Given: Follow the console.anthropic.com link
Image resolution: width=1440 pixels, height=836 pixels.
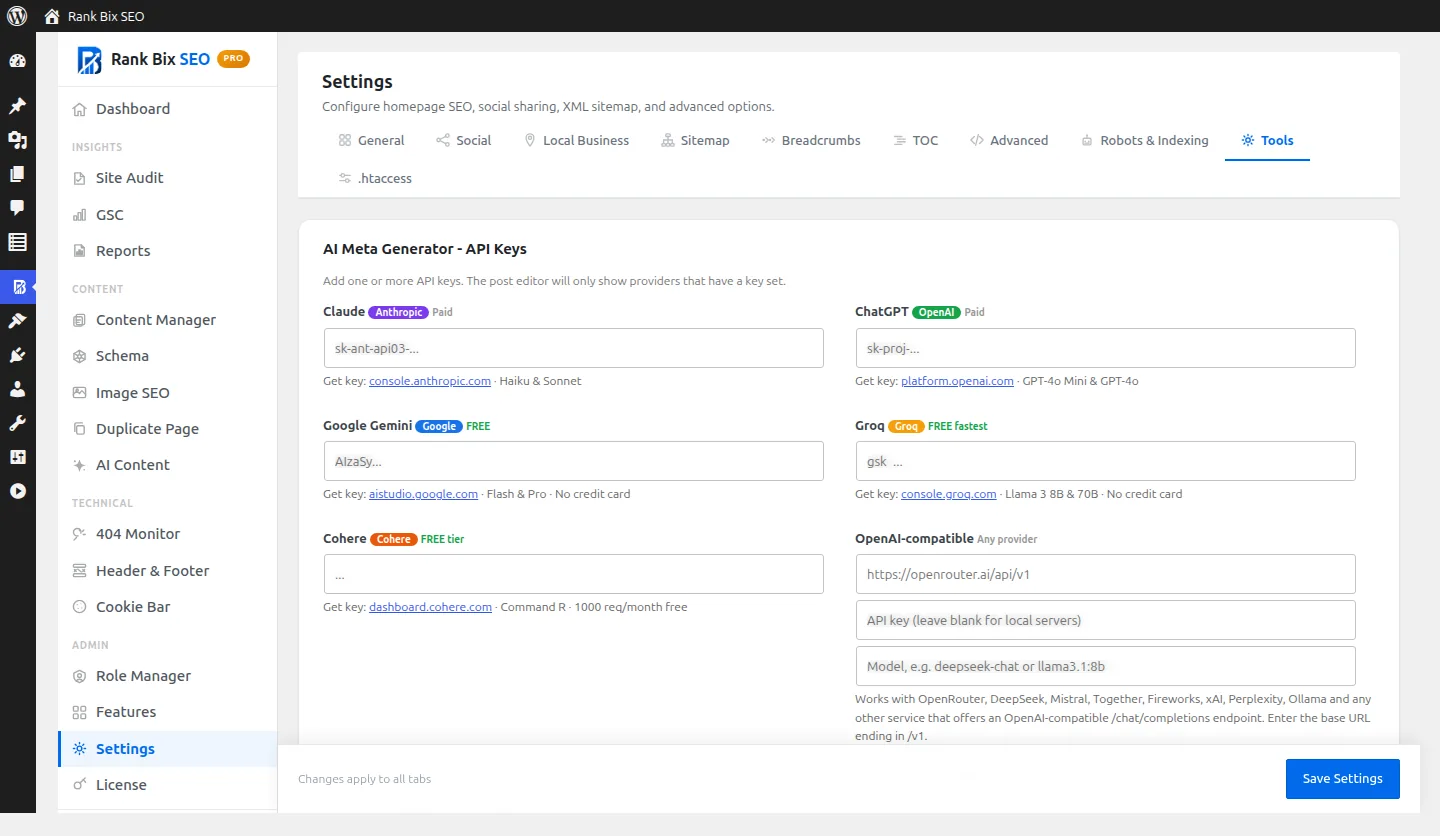Looking at the screenshot, I should tap(430, 381).
